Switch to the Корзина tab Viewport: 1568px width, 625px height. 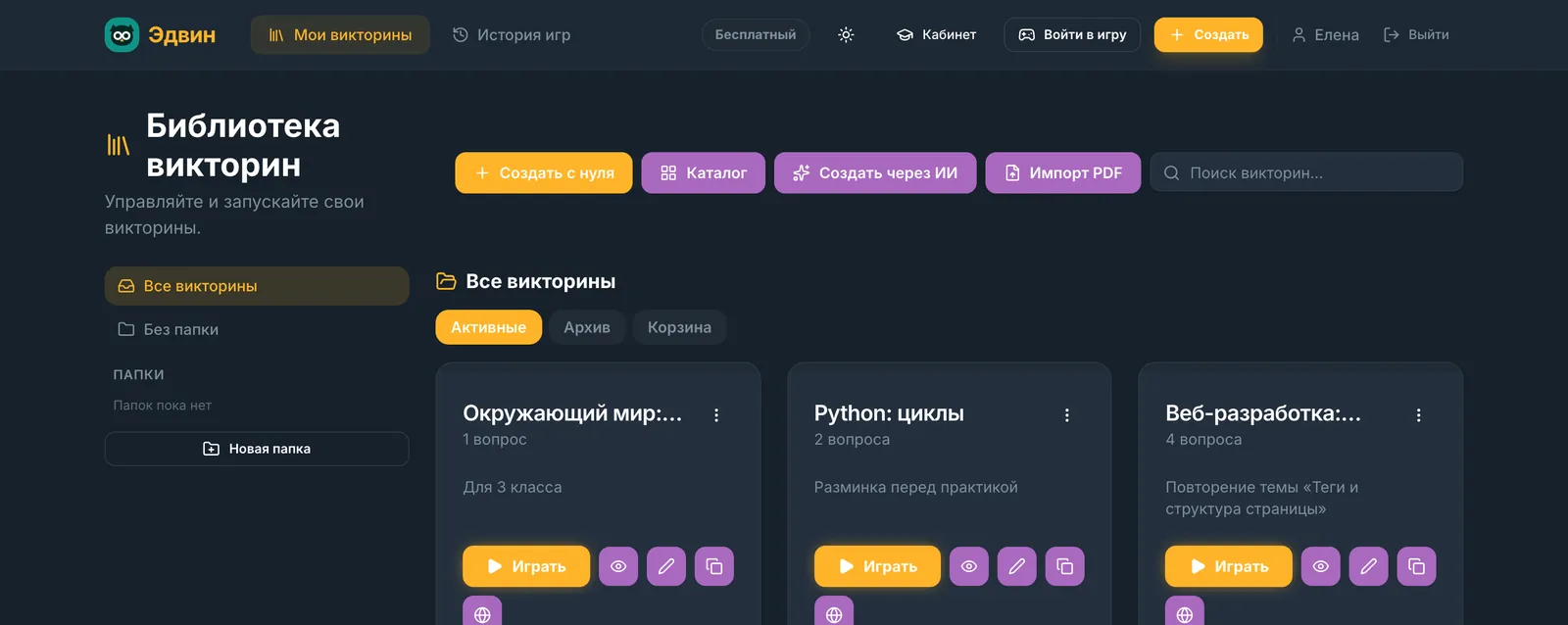point(679,327)
